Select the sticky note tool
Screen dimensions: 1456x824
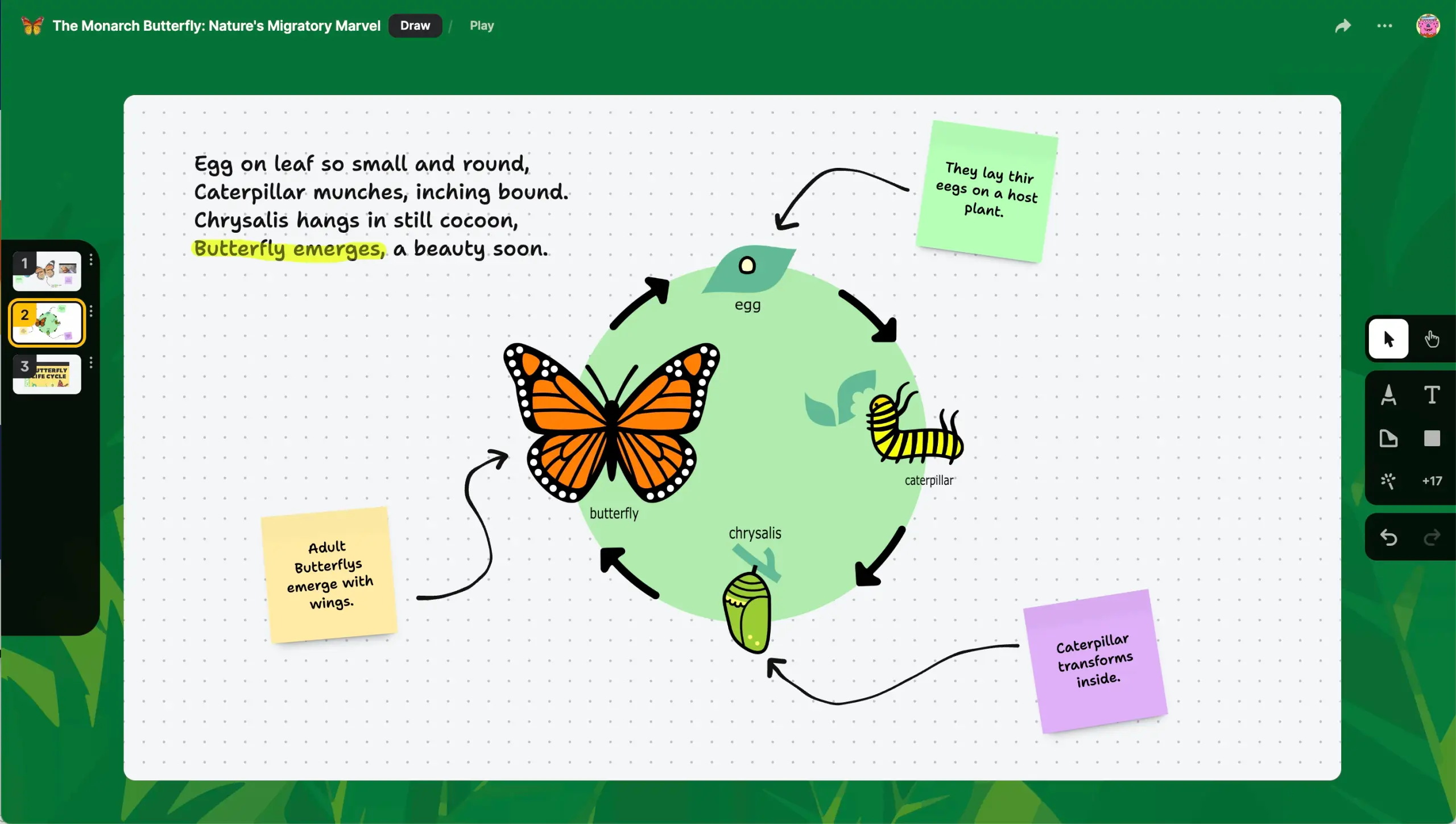click(x=1388, y=438)
